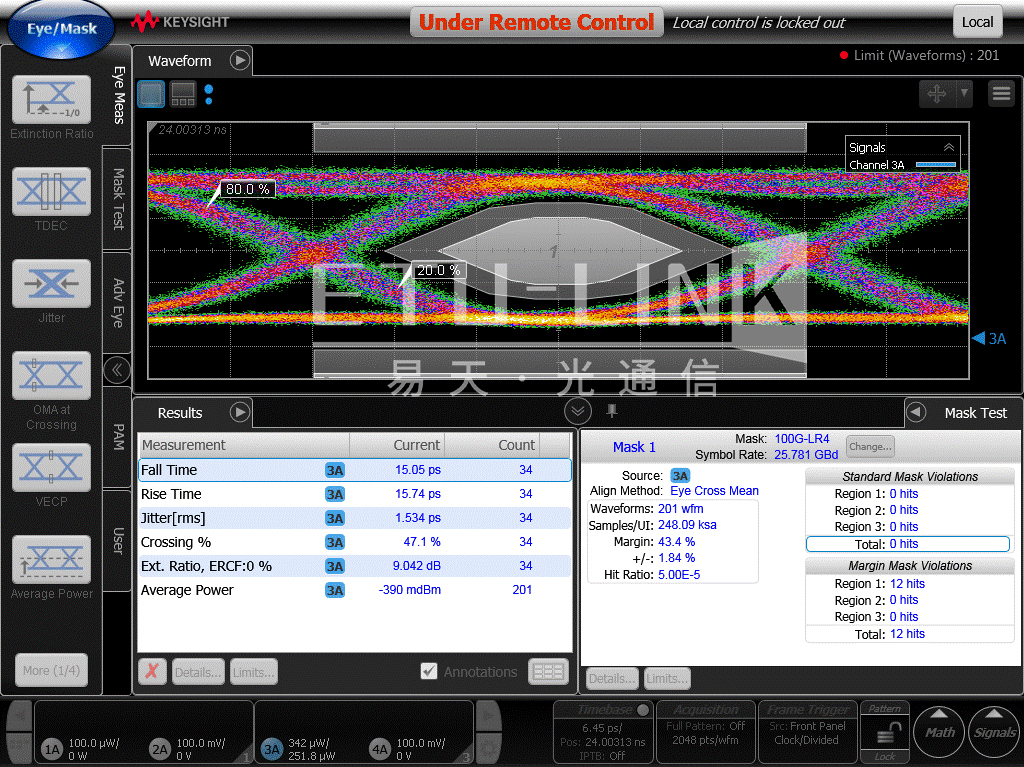
Task: Select the Jitter measurement icon
Action: click(52, 284)
